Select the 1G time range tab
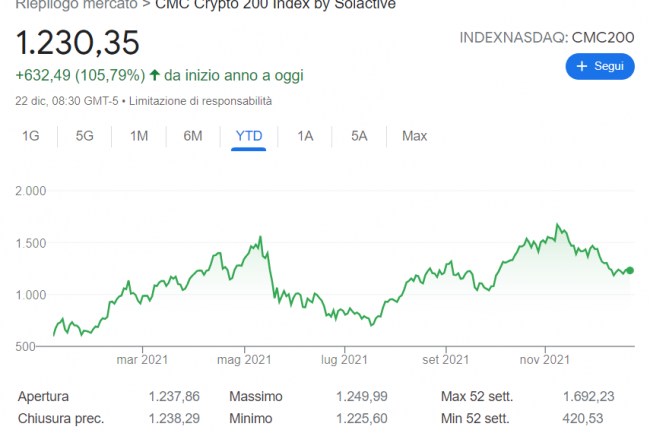The width and height of the screenshot is (650, 433). point(31,136)
